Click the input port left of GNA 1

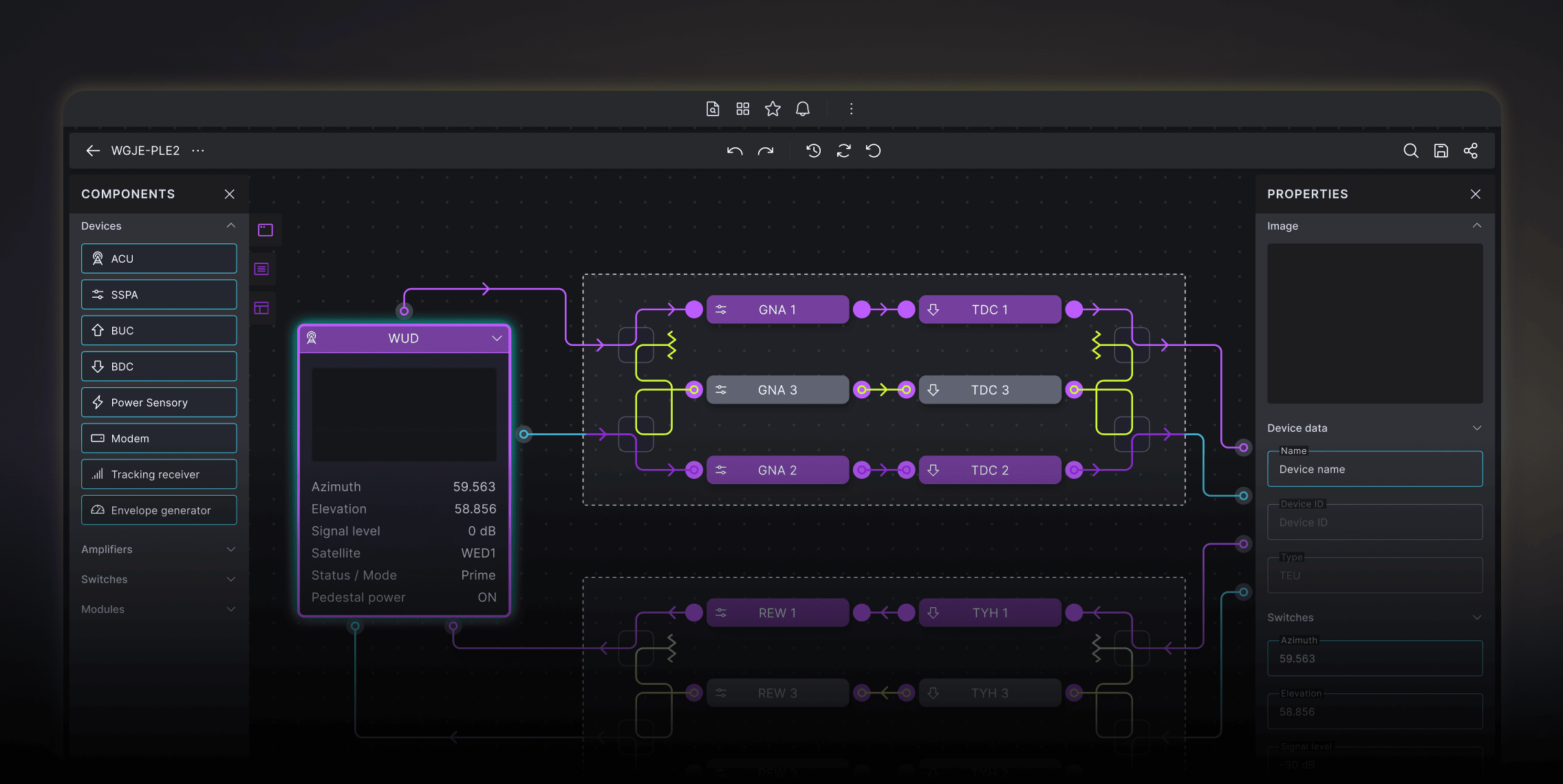(x=694, y=309)
